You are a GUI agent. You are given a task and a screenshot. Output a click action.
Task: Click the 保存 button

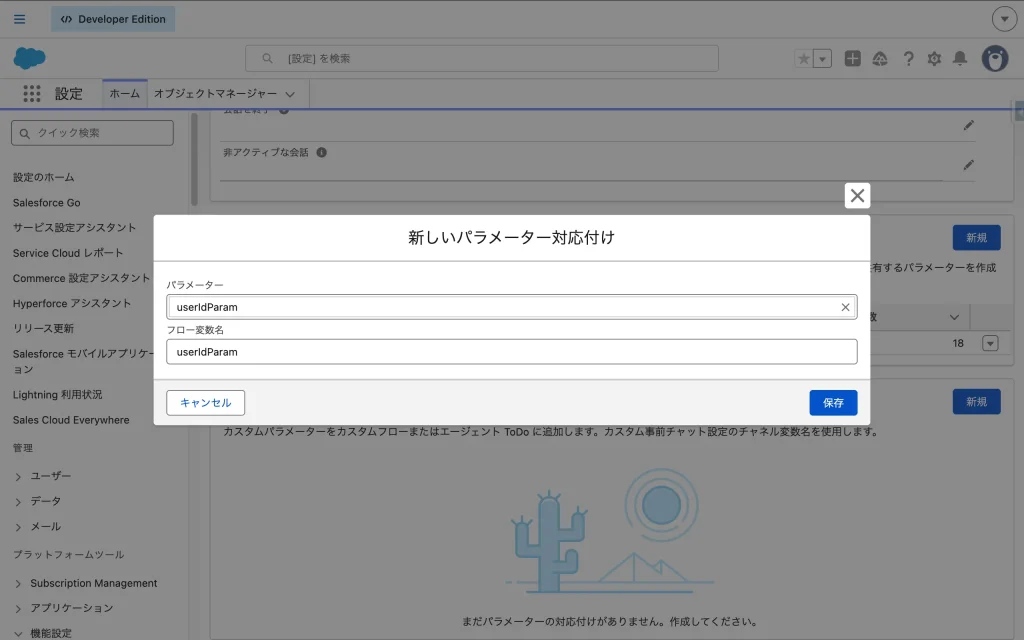833,403
